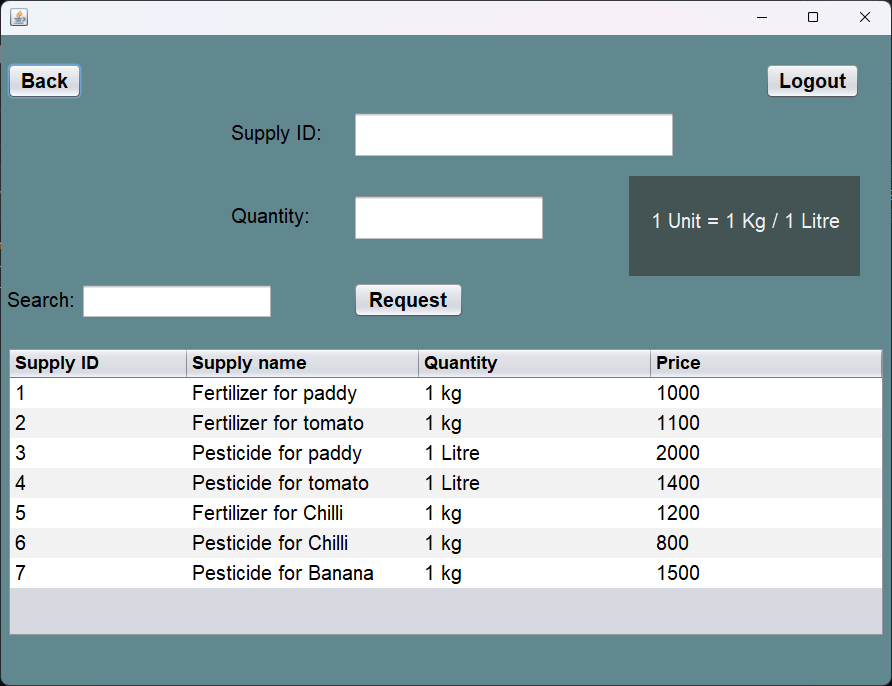The width and height of the screenshot is (892, 686).
Task: Select the Pesticide for Banana row
Action: [x=300, y=573]
